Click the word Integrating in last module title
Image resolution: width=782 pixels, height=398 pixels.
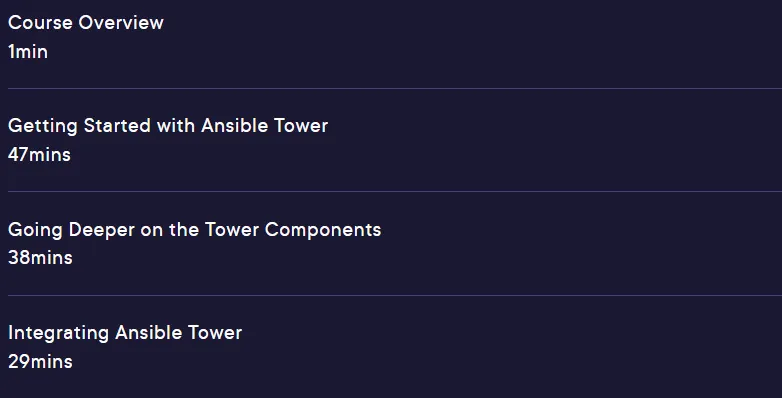pyautogui.click(x=58, y=333)
